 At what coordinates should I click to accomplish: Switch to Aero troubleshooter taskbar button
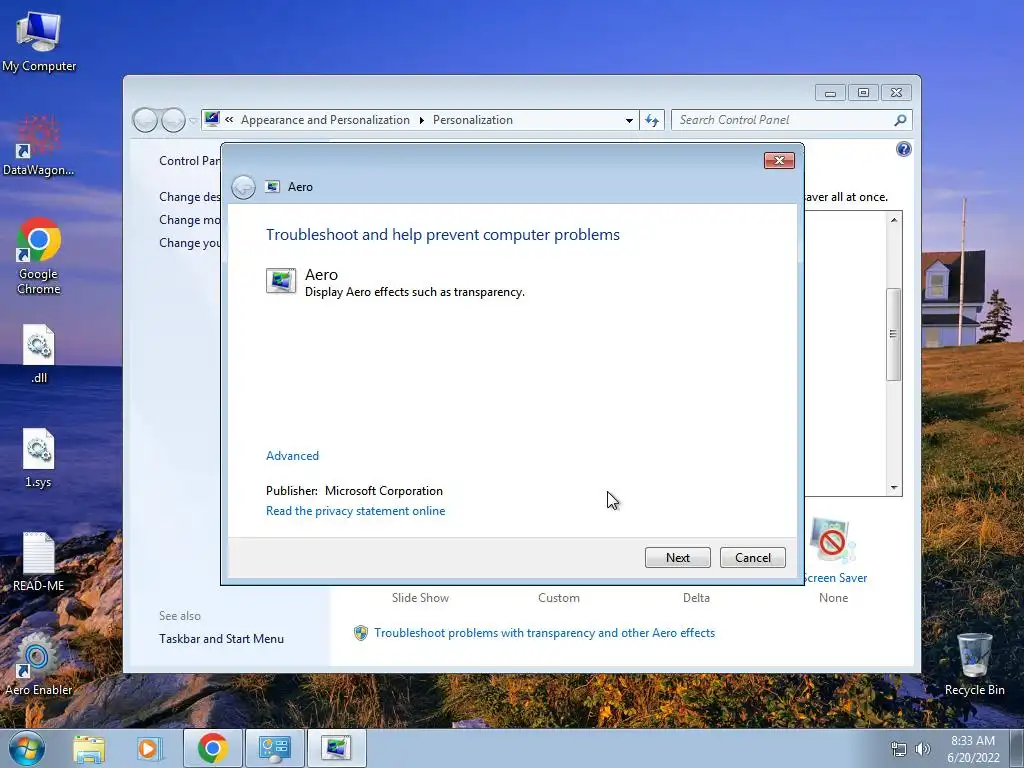coord(336,748)
